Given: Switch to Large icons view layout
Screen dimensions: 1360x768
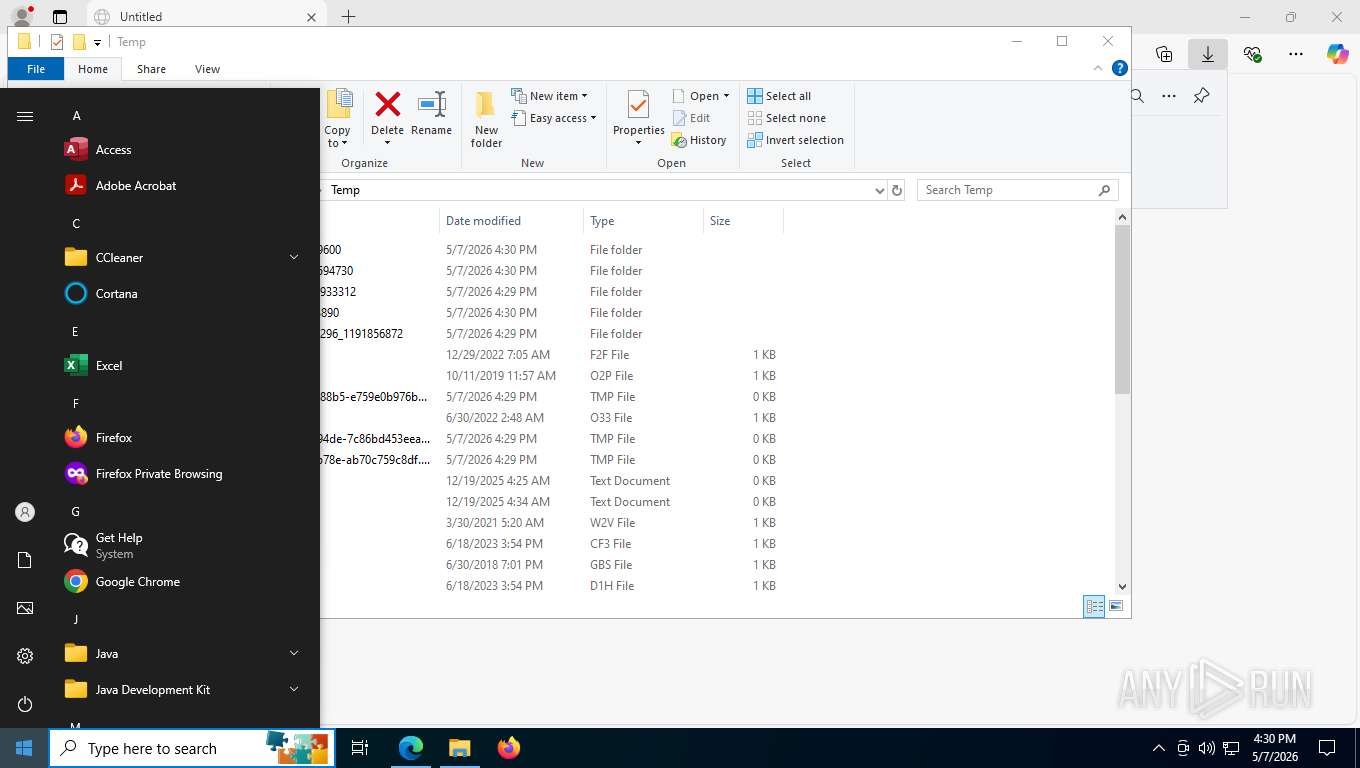Looking at the screenshot, I should (x=1116, y=606).
